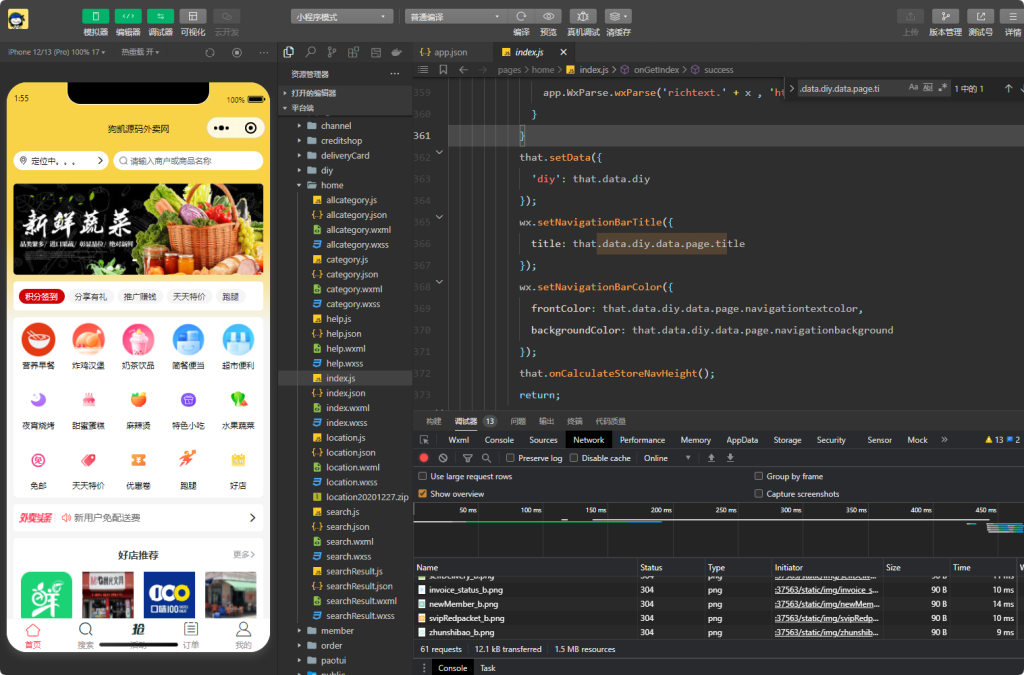
Task: Click the find box text field
Action: coord(851,88)
